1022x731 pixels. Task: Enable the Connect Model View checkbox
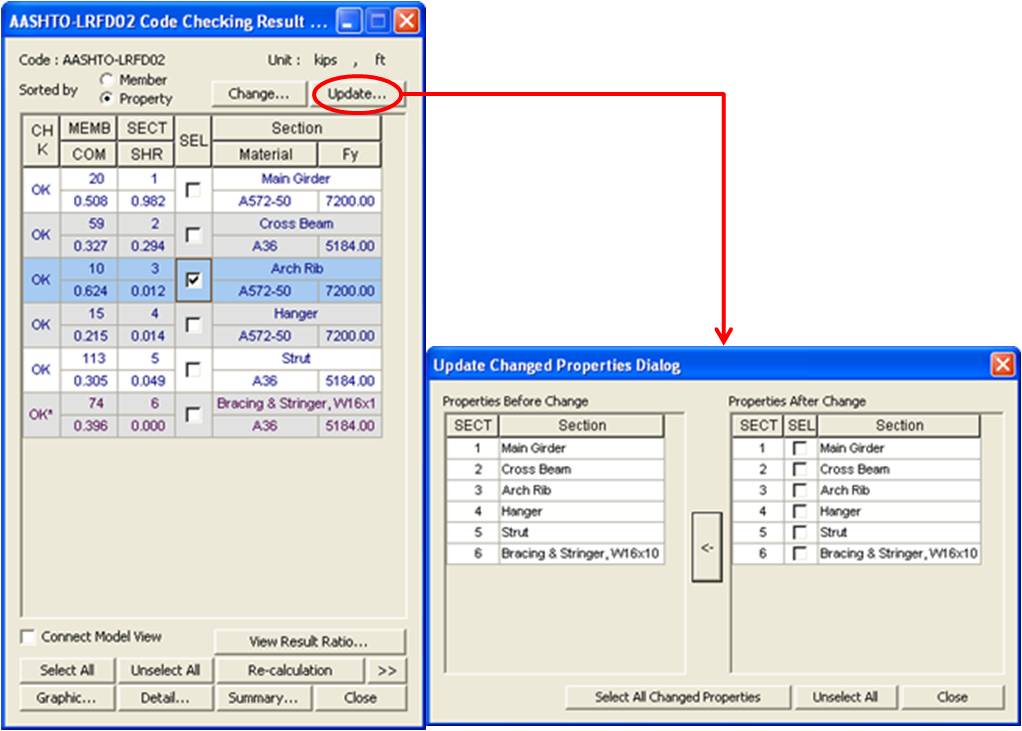(x=28, y=637)
